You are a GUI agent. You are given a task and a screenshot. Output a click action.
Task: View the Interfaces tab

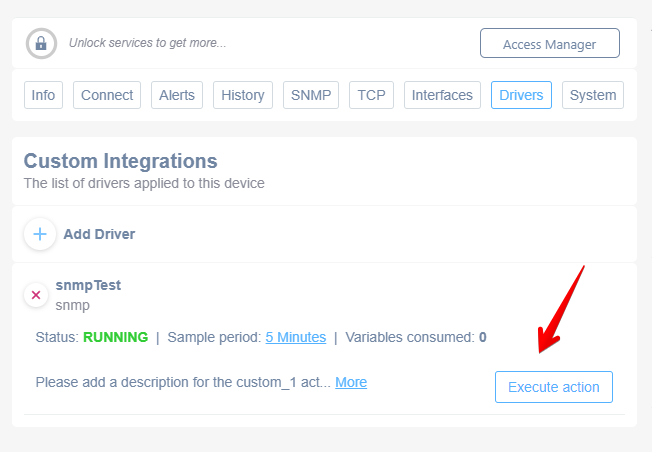tap(442, 95)
